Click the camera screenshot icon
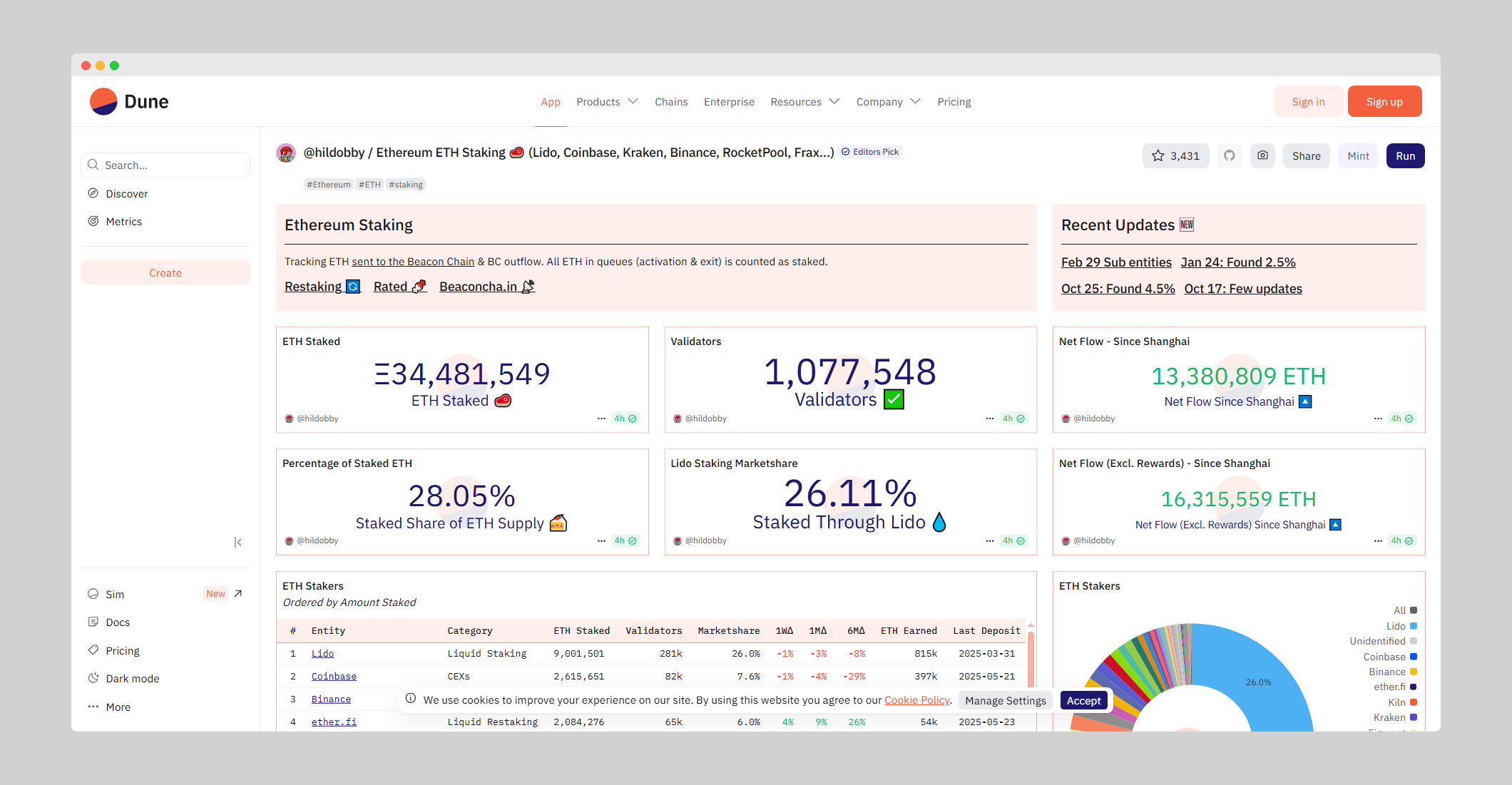Screen dimensions: 1512x785 pos(1262,155)
